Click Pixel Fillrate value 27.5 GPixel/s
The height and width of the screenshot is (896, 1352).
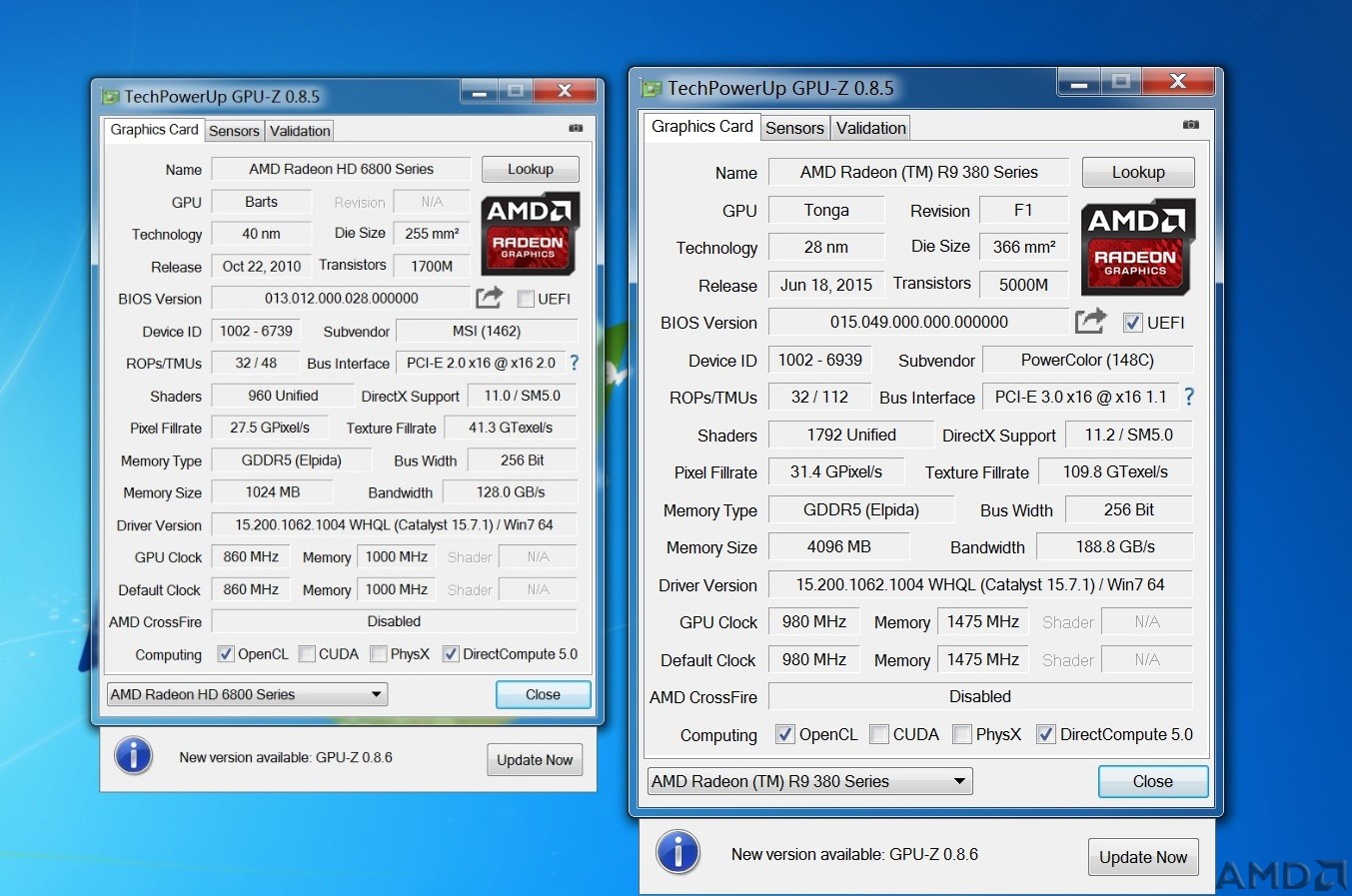[x=270, y=428]
